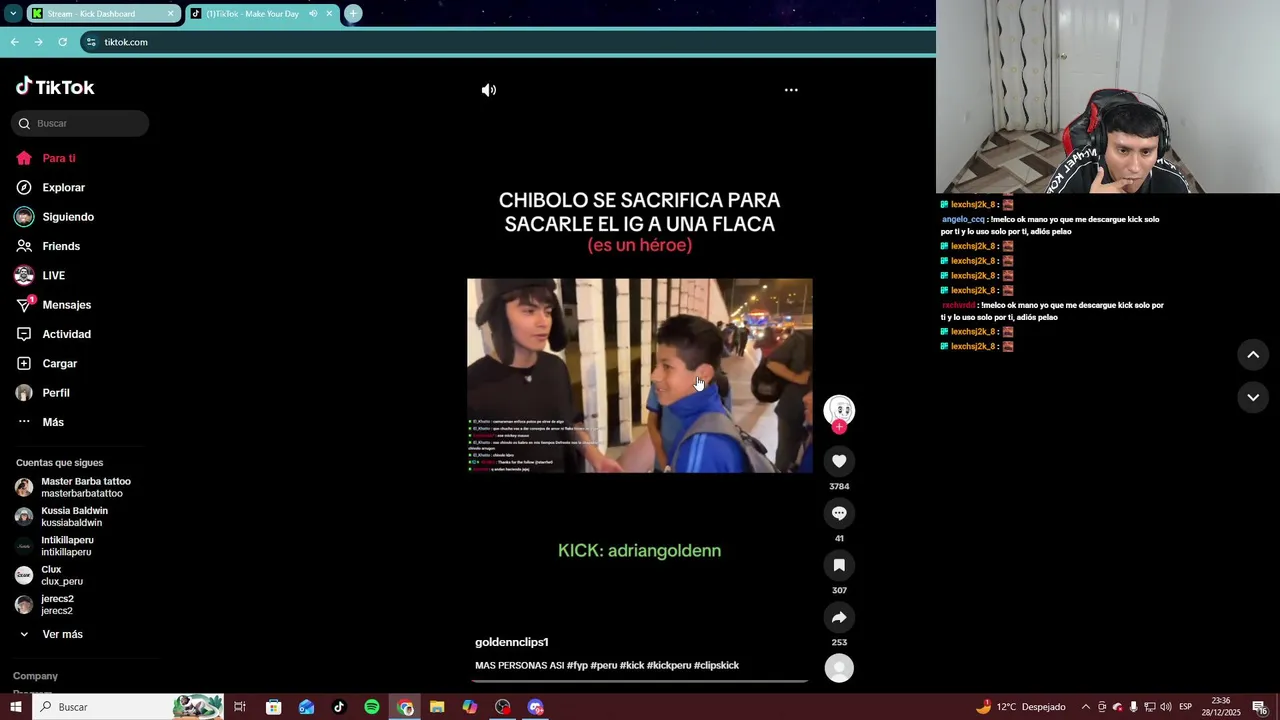Open the notification center icon
This screenshot has width=1280, height=720.
point(1260,707)
